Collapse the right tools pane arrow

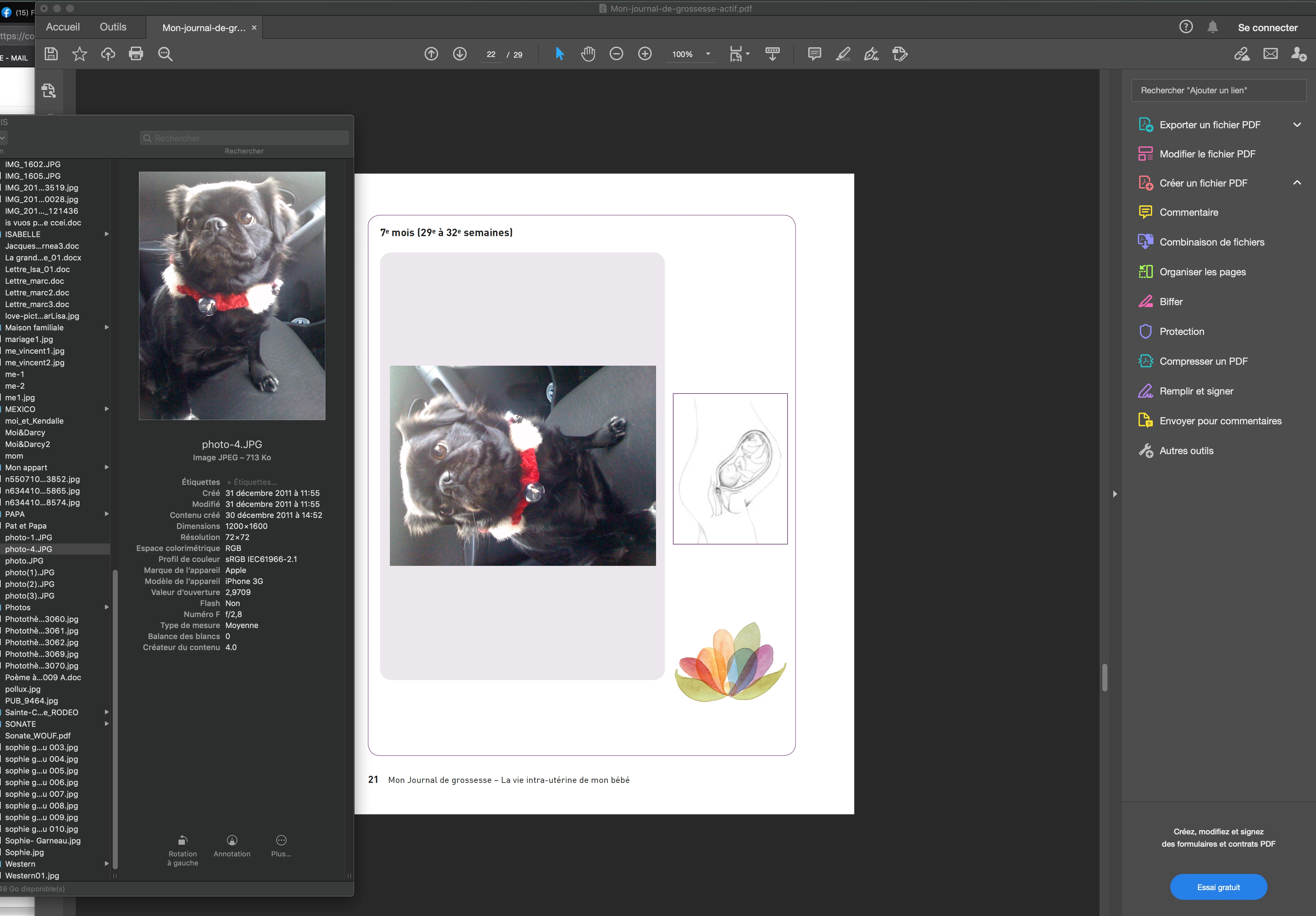1115,494
